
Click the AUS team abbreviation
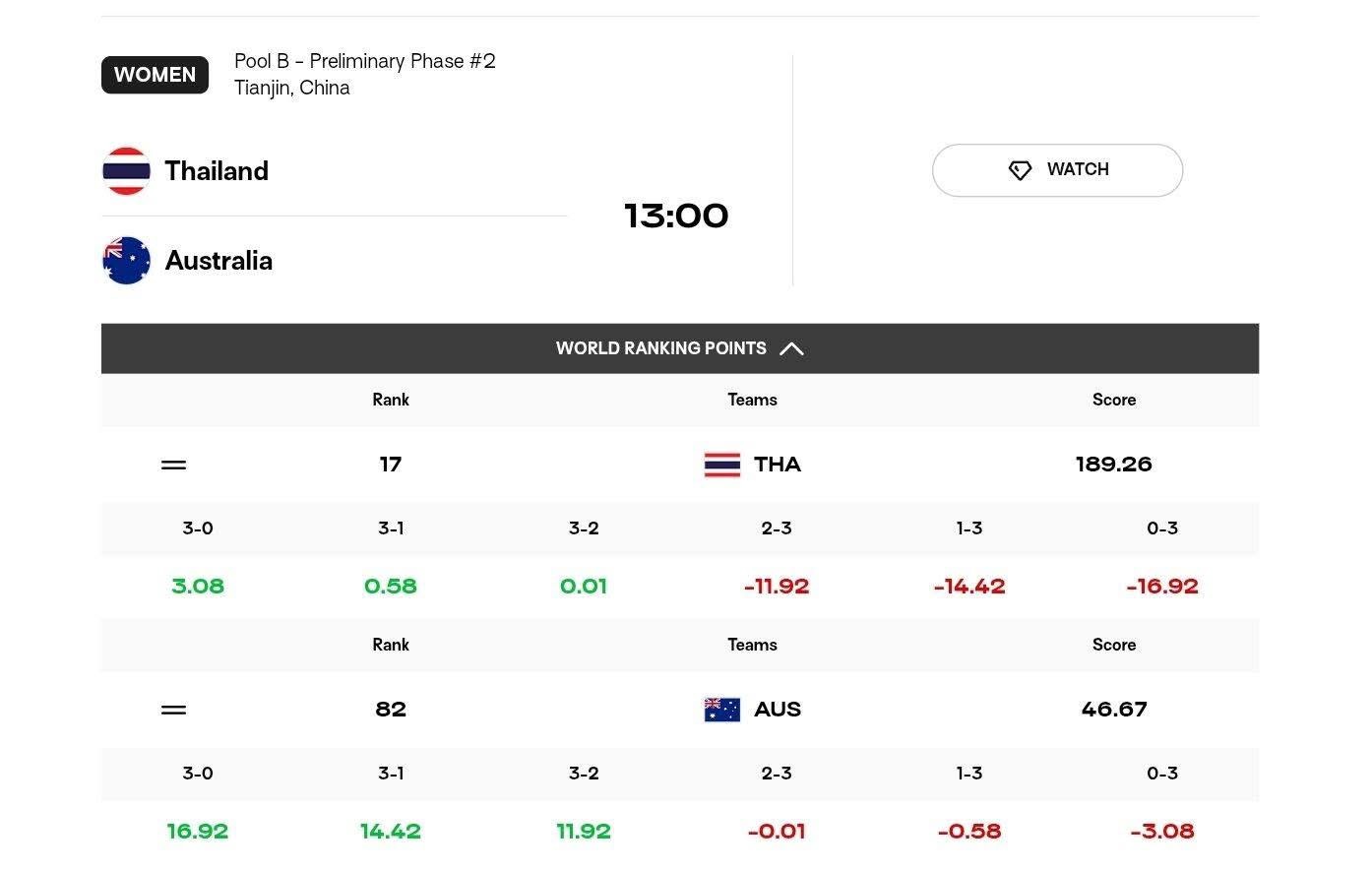coord(778,710)
